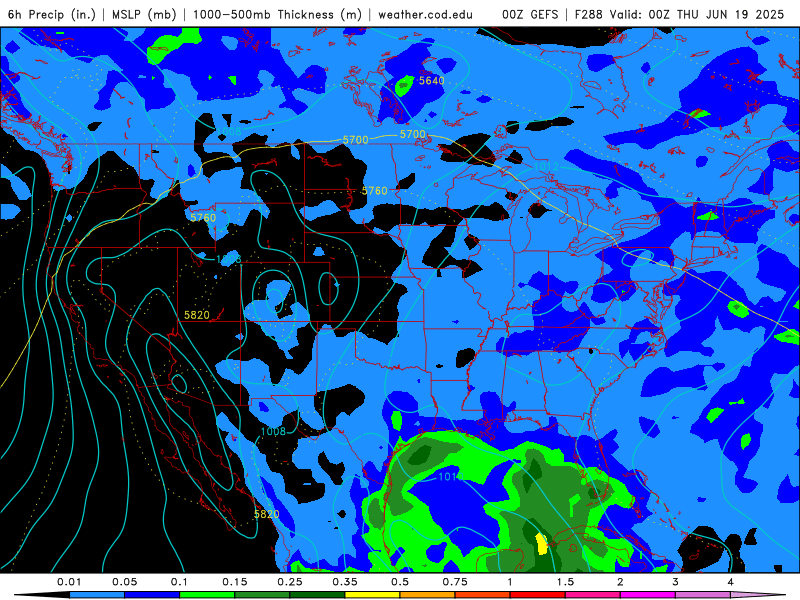Click the 'weather.cod.edu' source text

[425, 14]
